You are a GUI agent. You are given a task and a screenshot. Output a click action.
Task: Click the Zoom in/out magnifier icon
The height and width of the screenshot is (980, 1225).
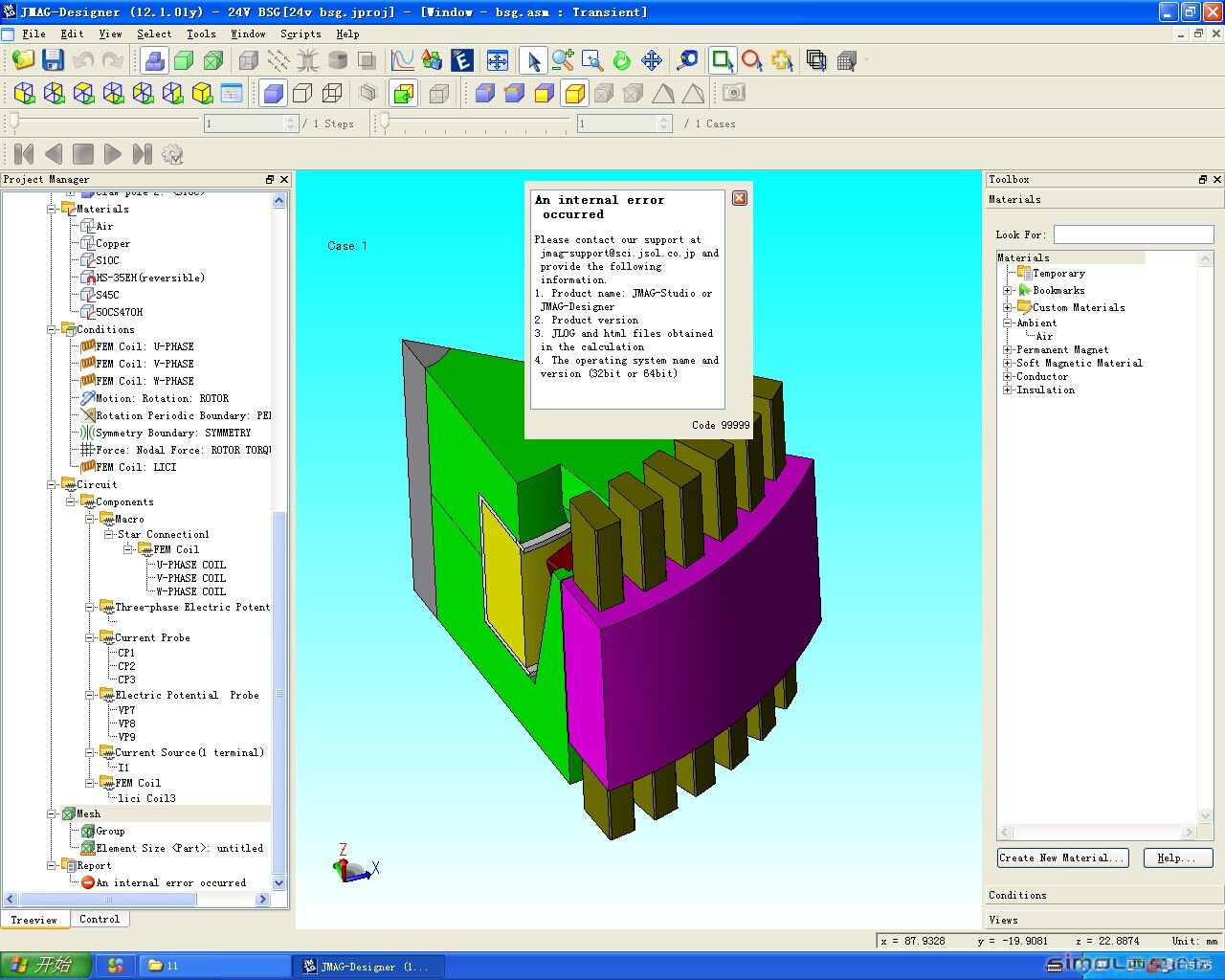[x=563, y=60]
